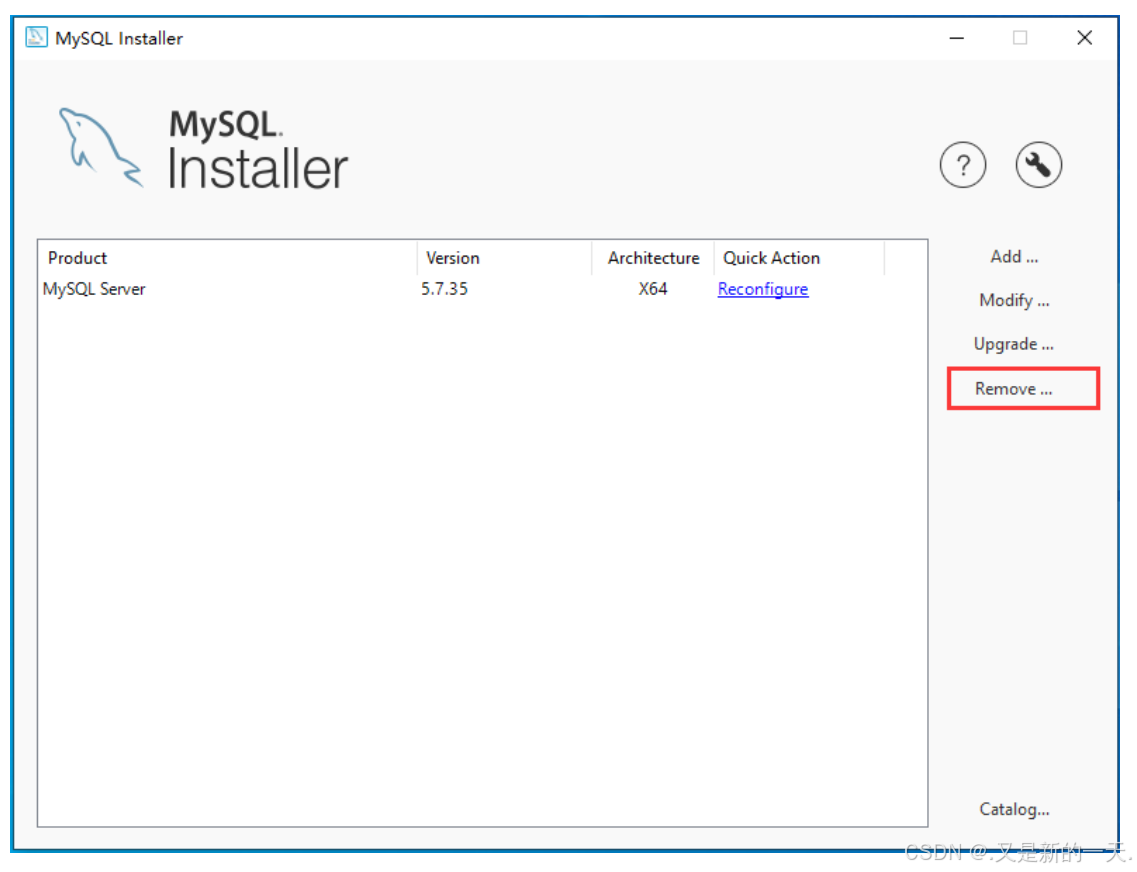Image resolution: width=1137 pixels, height=872 pixels.
Task: Choose Upgrade ... on the right
Action: click(x=1014, y=344)
